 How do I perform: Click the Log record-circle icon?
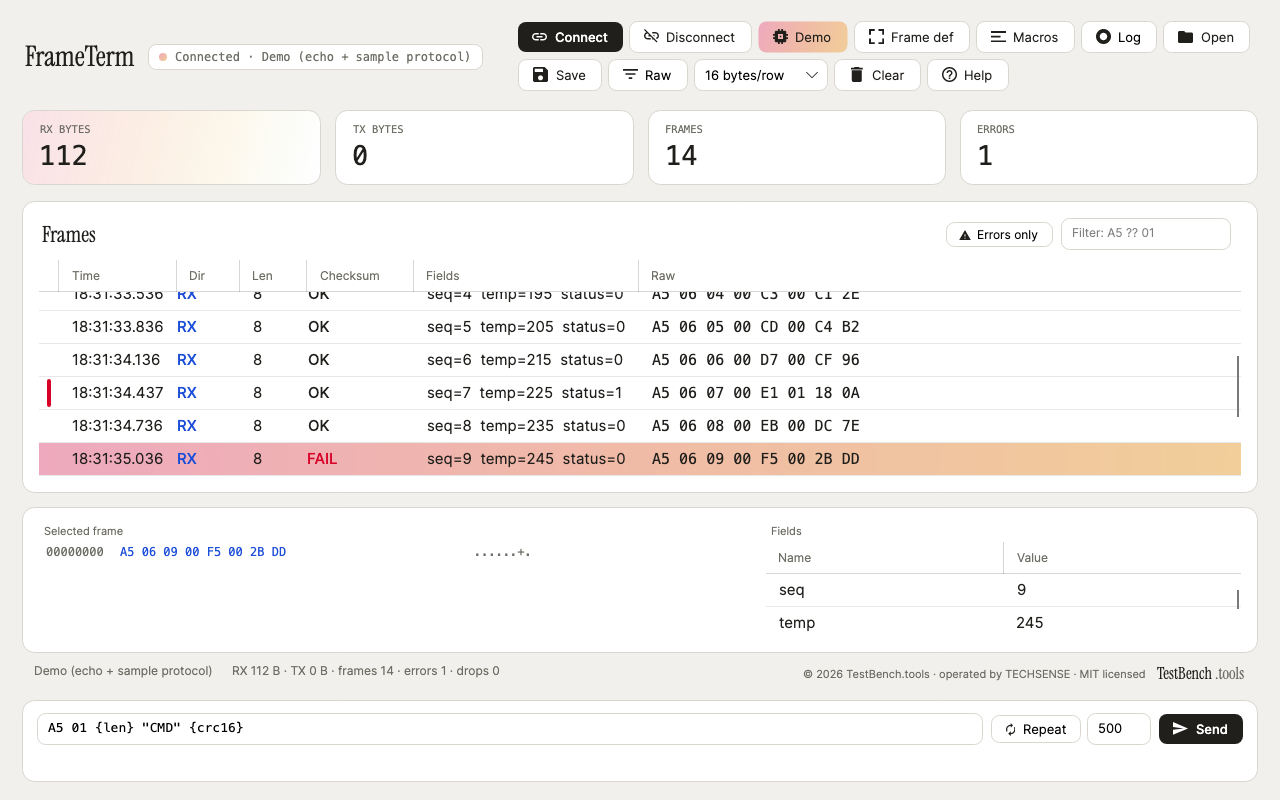(1103, 37)
